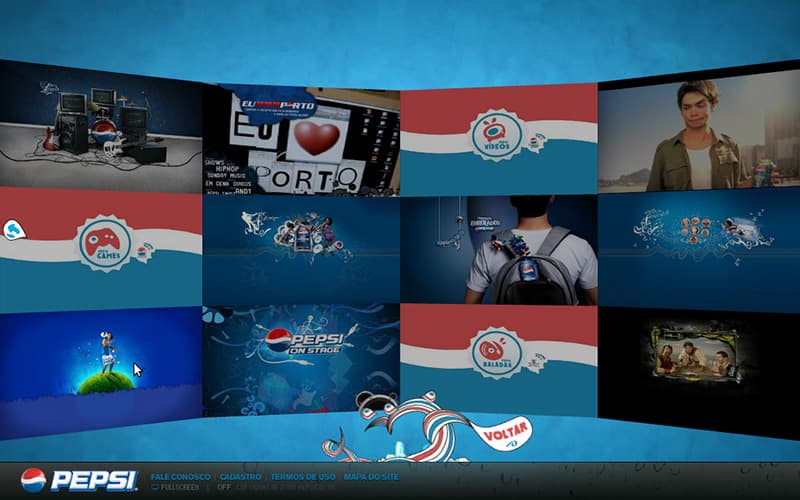
Task: Open the Eu love Porto thumbnail
Action: pos(301,140)
